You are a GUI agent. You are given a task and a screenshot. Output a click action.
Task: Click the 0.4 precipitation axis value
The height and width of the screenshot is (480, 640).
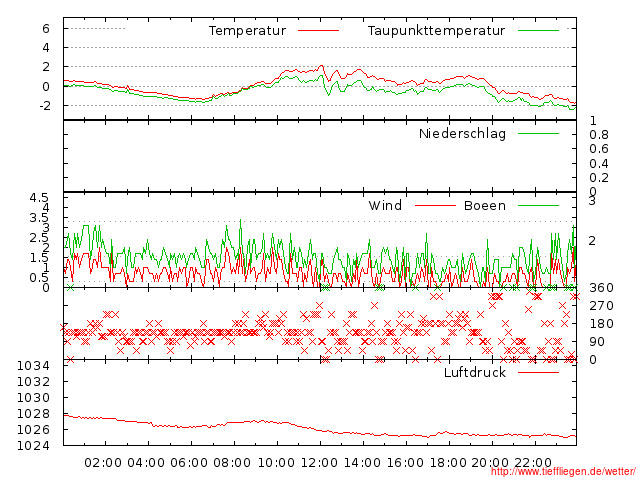click(x=599, y=164)
